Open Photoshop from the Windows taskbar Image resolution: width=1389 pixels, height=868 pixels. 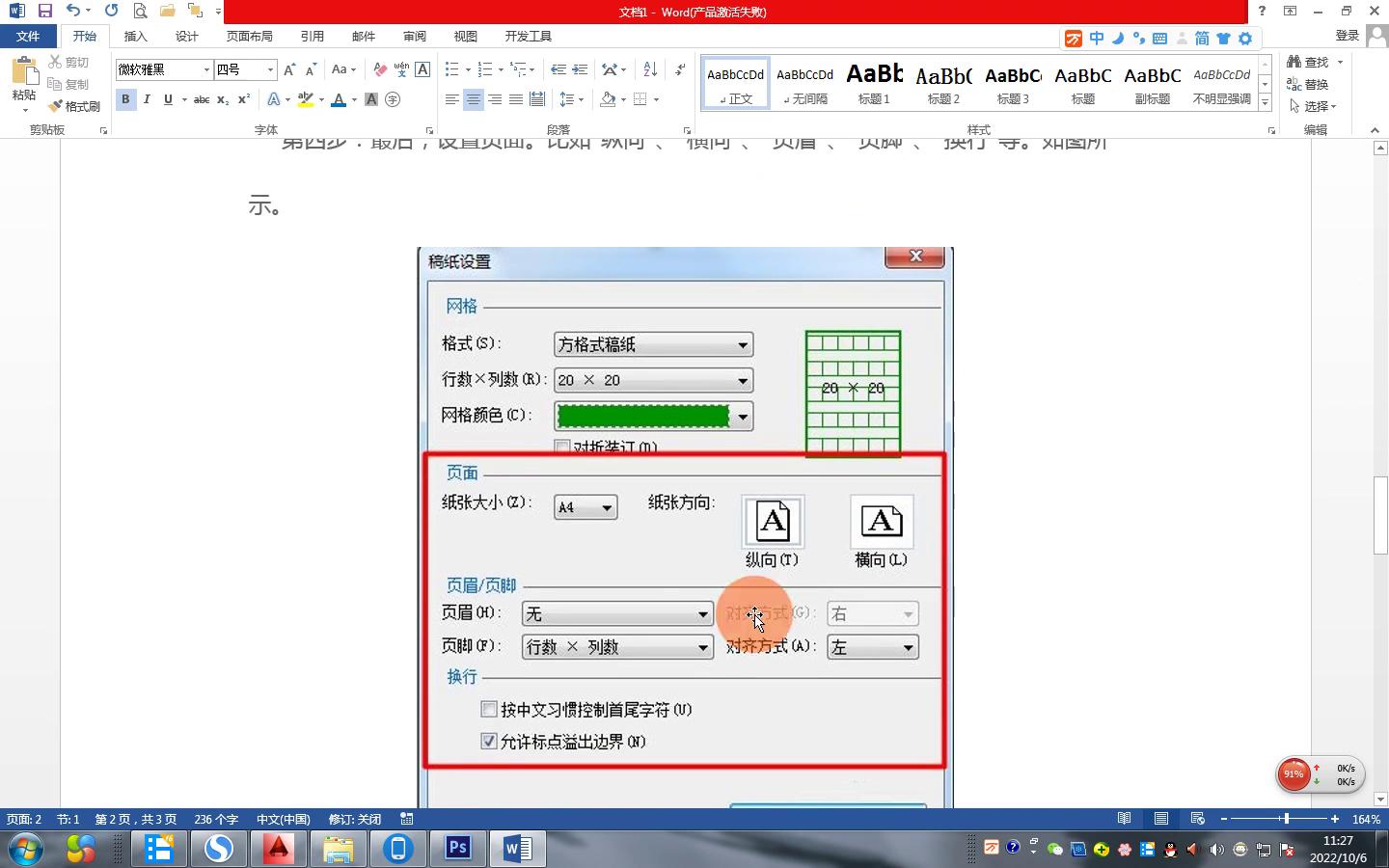[457, 849]
